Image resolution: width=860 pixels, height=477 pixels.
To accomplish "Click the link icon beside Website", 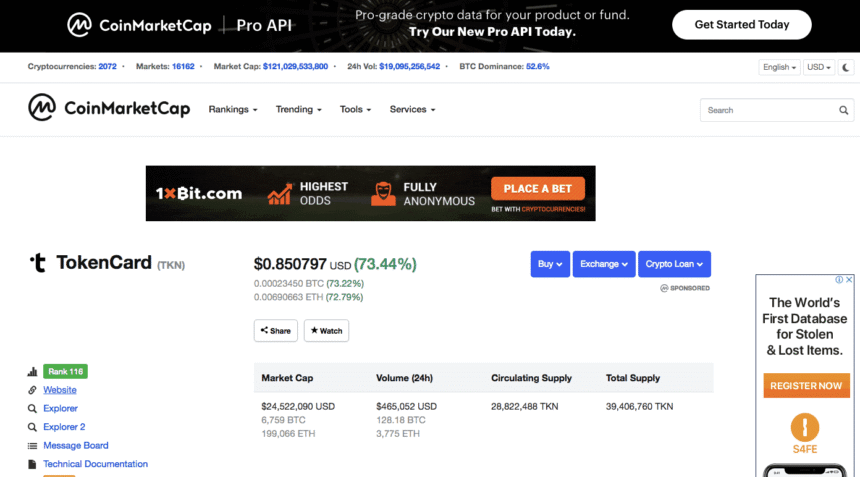I will click(32, 390).
